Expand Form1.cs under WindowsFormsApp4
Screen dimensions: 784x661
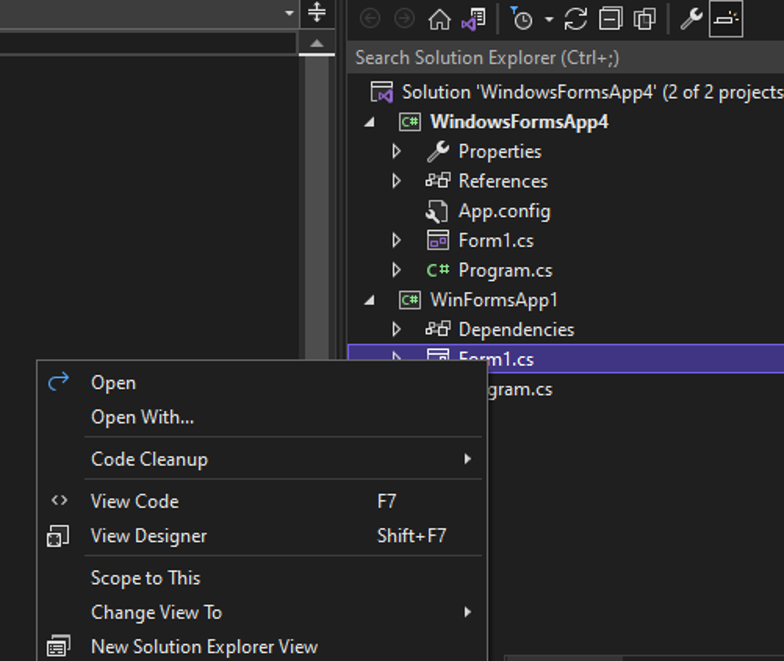coord(396,240)
